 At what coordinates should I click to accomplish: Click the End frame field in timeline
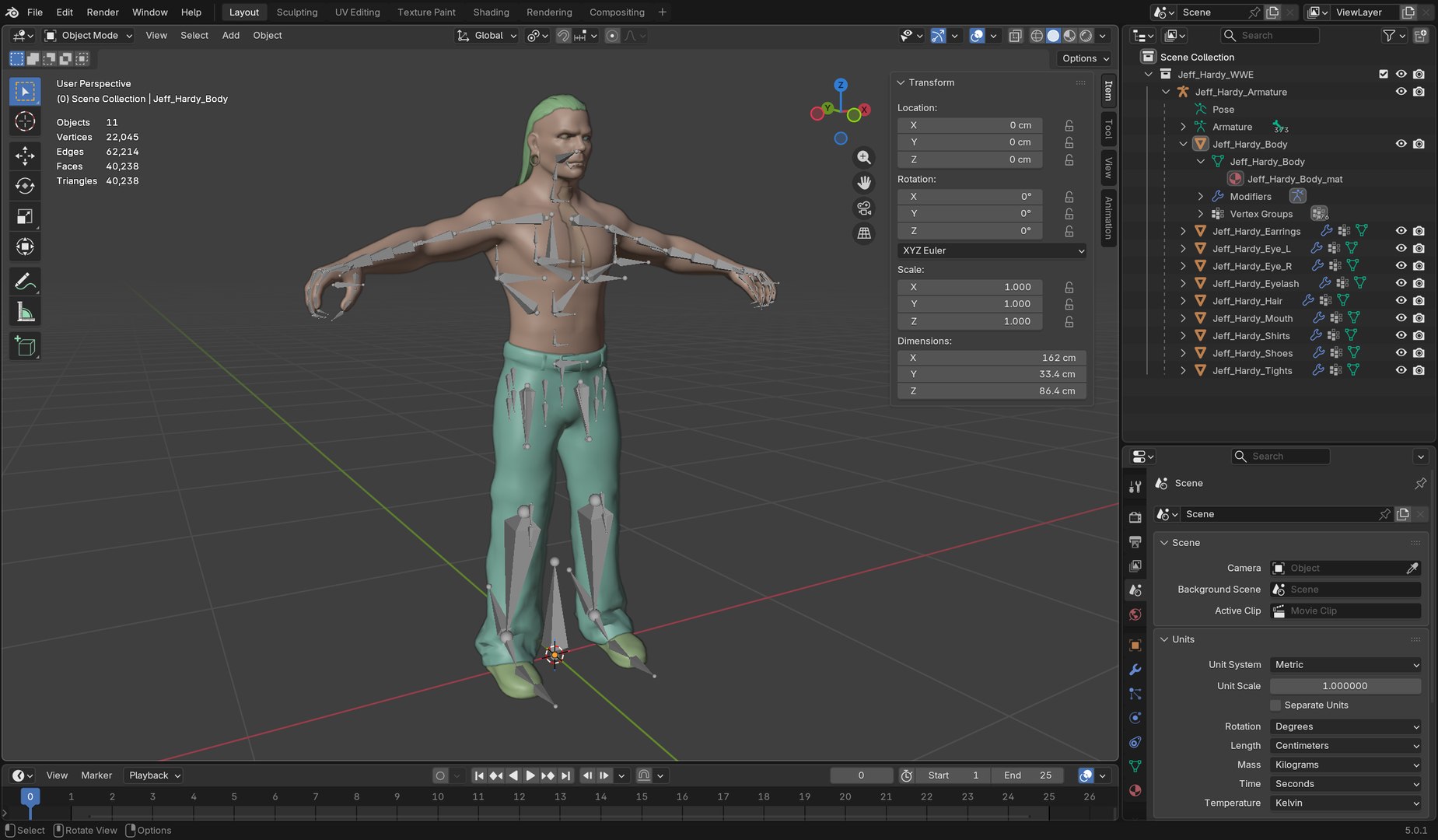point(1027,775)
